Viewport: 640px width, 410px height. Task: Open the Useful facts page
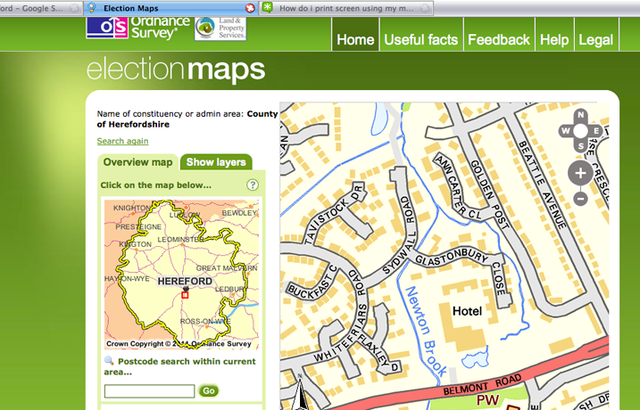coord(420,40)
